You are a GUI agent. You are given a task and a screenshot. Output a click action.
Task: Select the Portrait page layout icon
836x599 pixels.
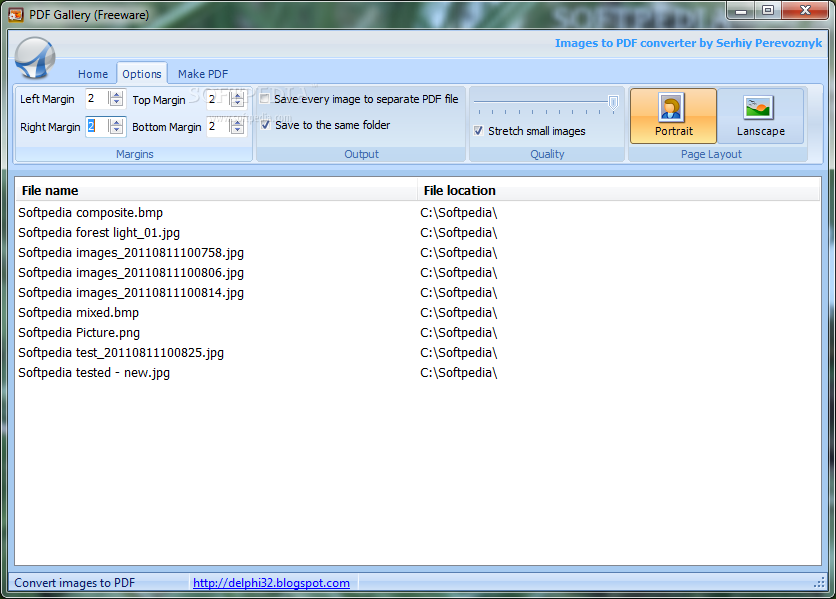673,116
